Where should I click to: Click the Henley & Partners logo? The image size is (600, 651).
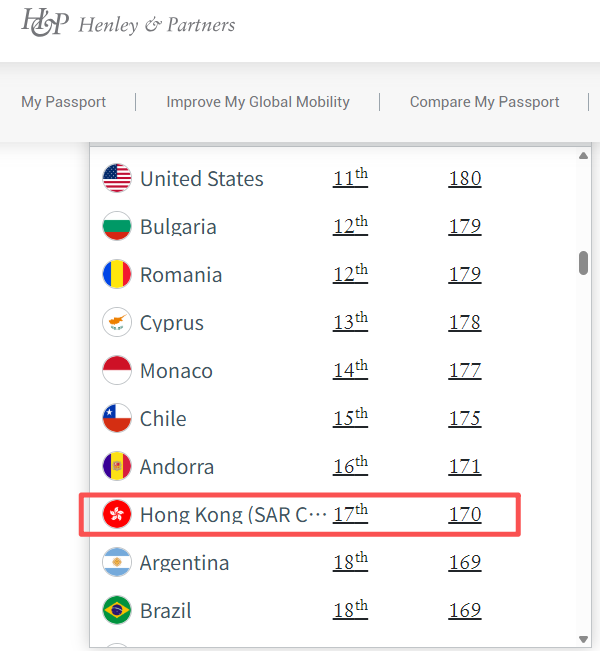point(129,23)
